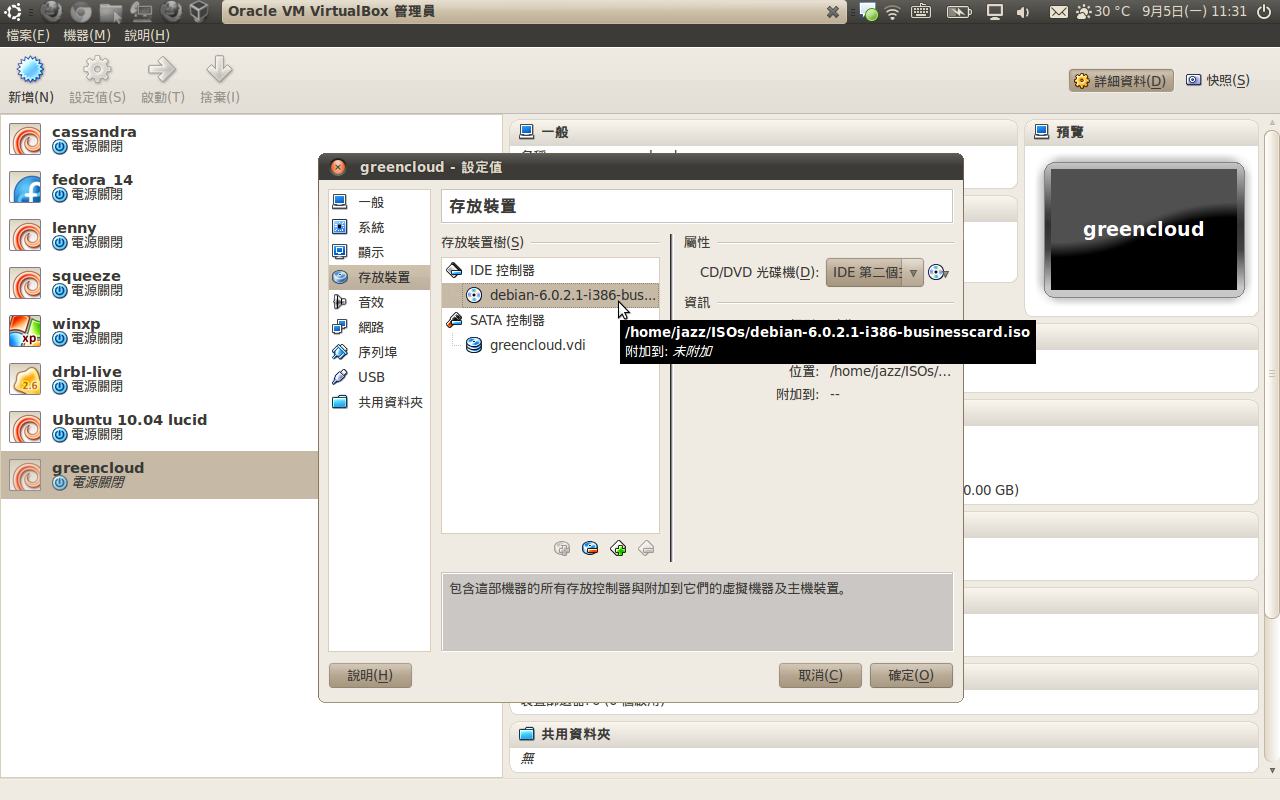The image size is (1280, 800).
Task: Click the 捨棄(I) discard arrow icon
Action: [x=219, y=70]
